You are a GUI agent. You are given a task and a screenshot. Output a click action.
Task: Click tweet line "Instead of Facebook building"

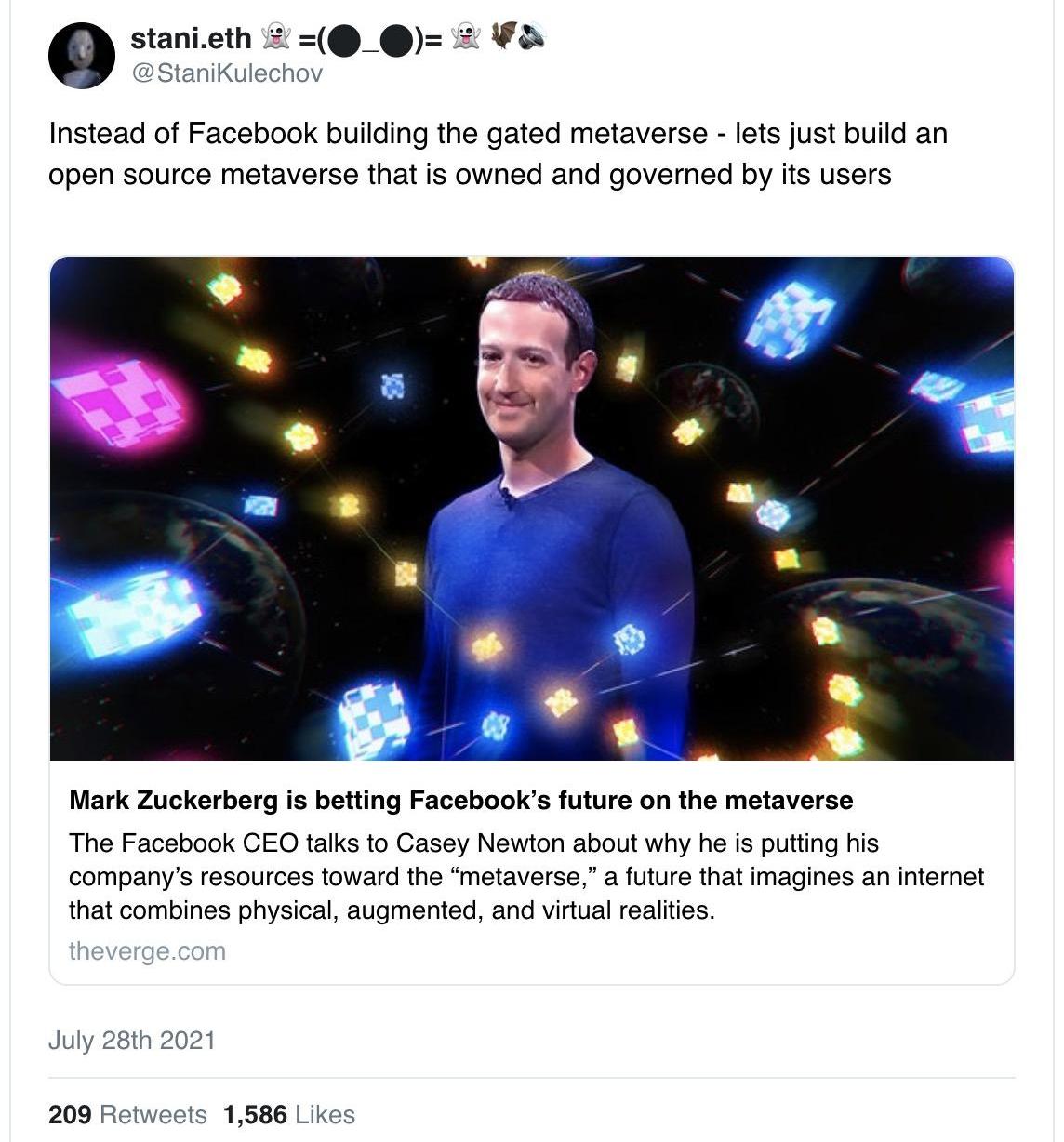coord(498,134)
